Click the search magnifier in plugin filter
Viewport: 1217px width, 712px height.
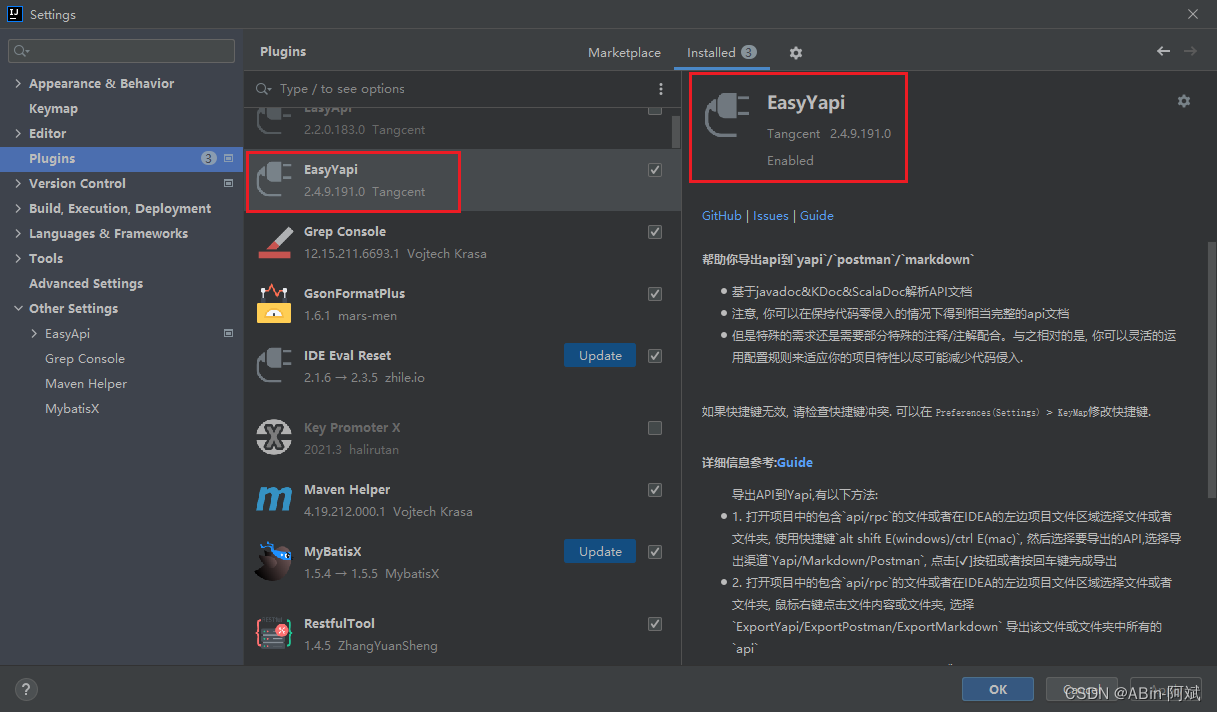pyautogui.click(x=264, y=89)
